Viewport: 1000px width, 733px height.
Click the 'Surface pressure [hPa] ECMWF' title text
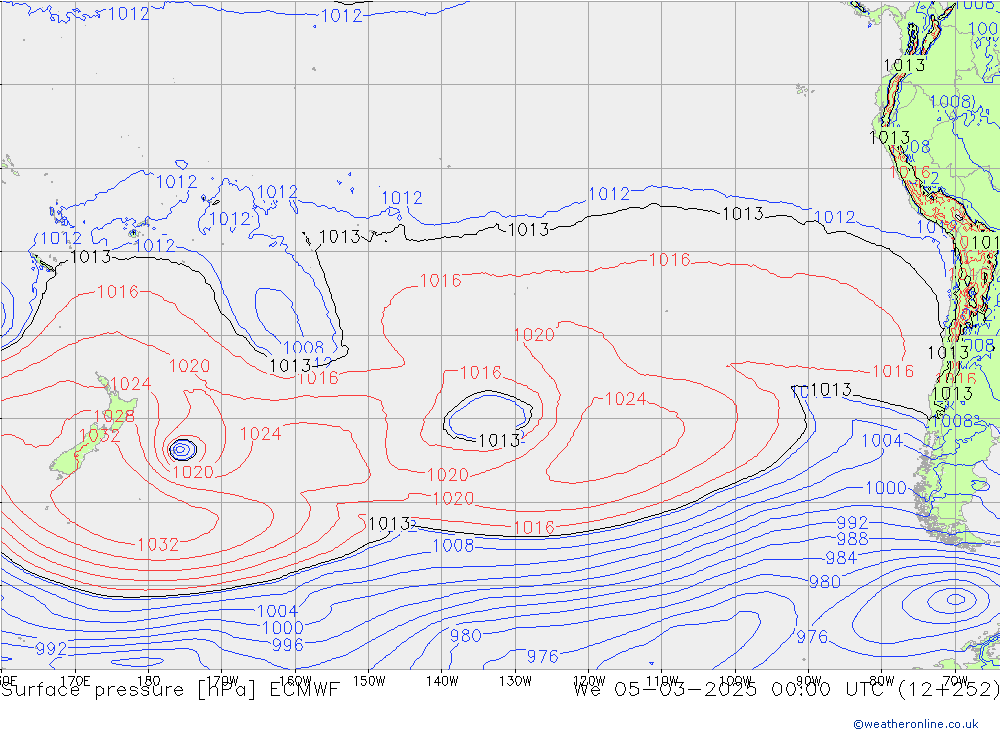[170, 690]
